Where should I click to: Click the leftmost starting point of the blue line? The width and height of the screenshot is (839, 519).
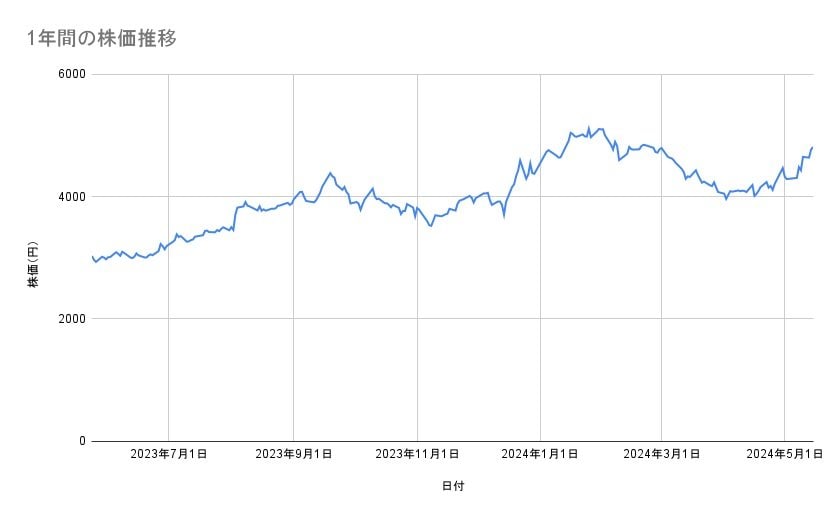coord(92,257)
